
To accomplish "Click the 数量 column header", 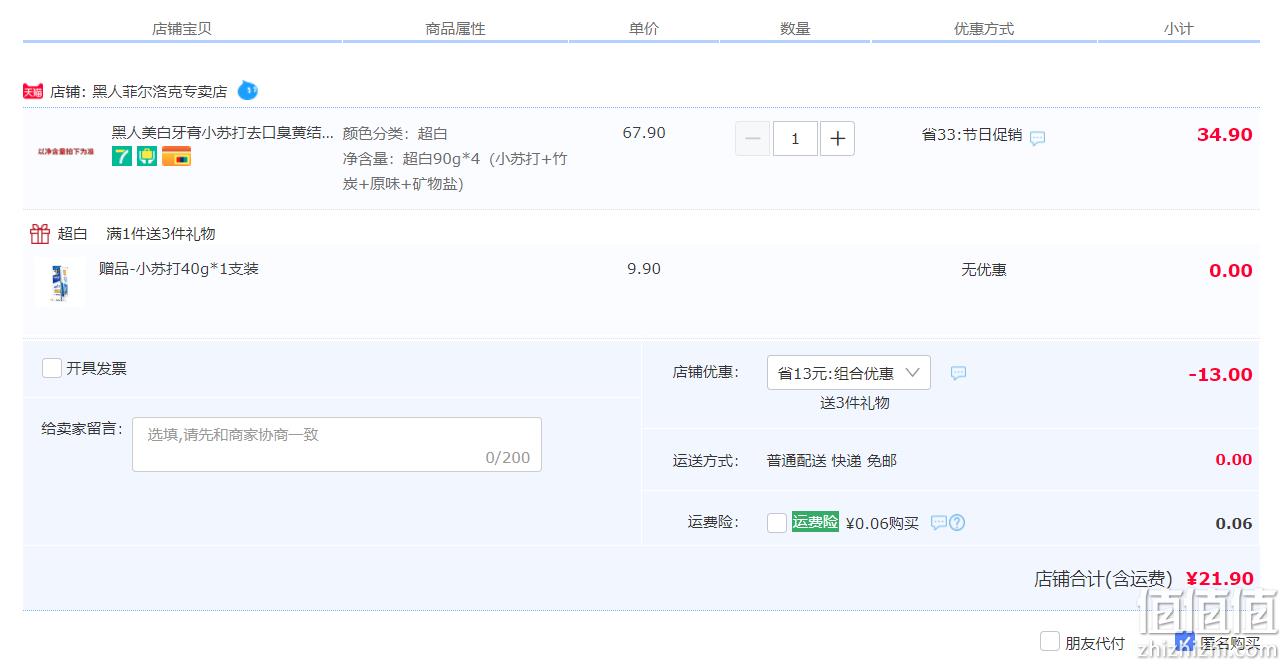I will [x=795, y=29].
